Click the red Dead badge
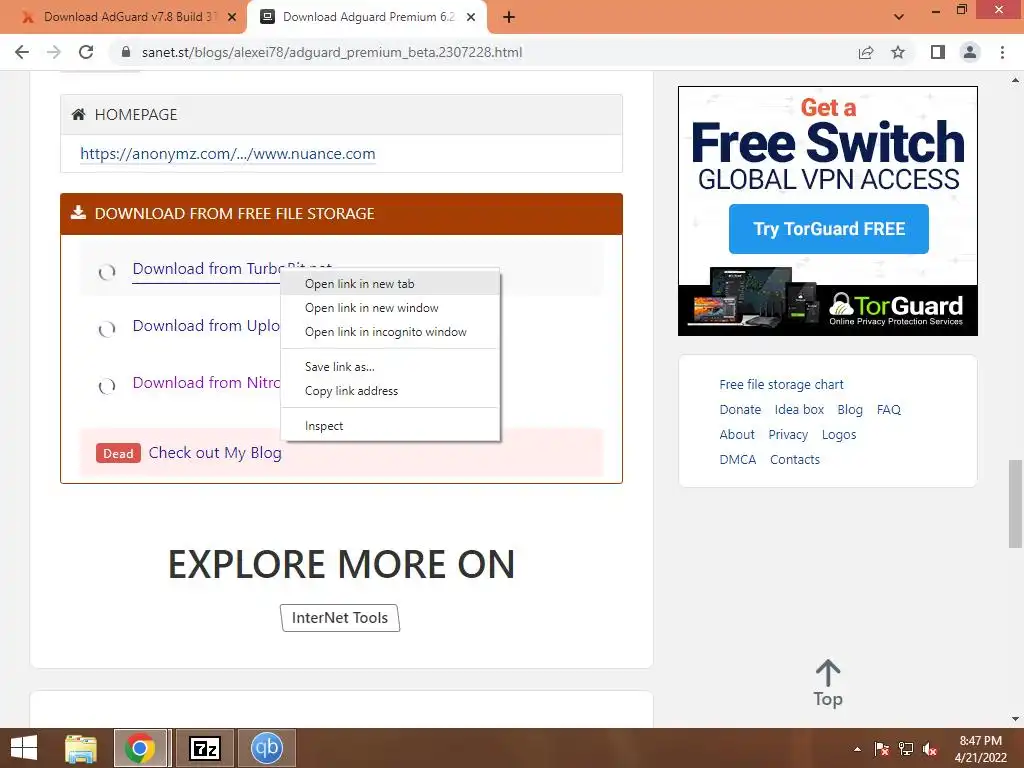Image resolution: width=1024 pixels, height=768 pixels. (118, 453)
